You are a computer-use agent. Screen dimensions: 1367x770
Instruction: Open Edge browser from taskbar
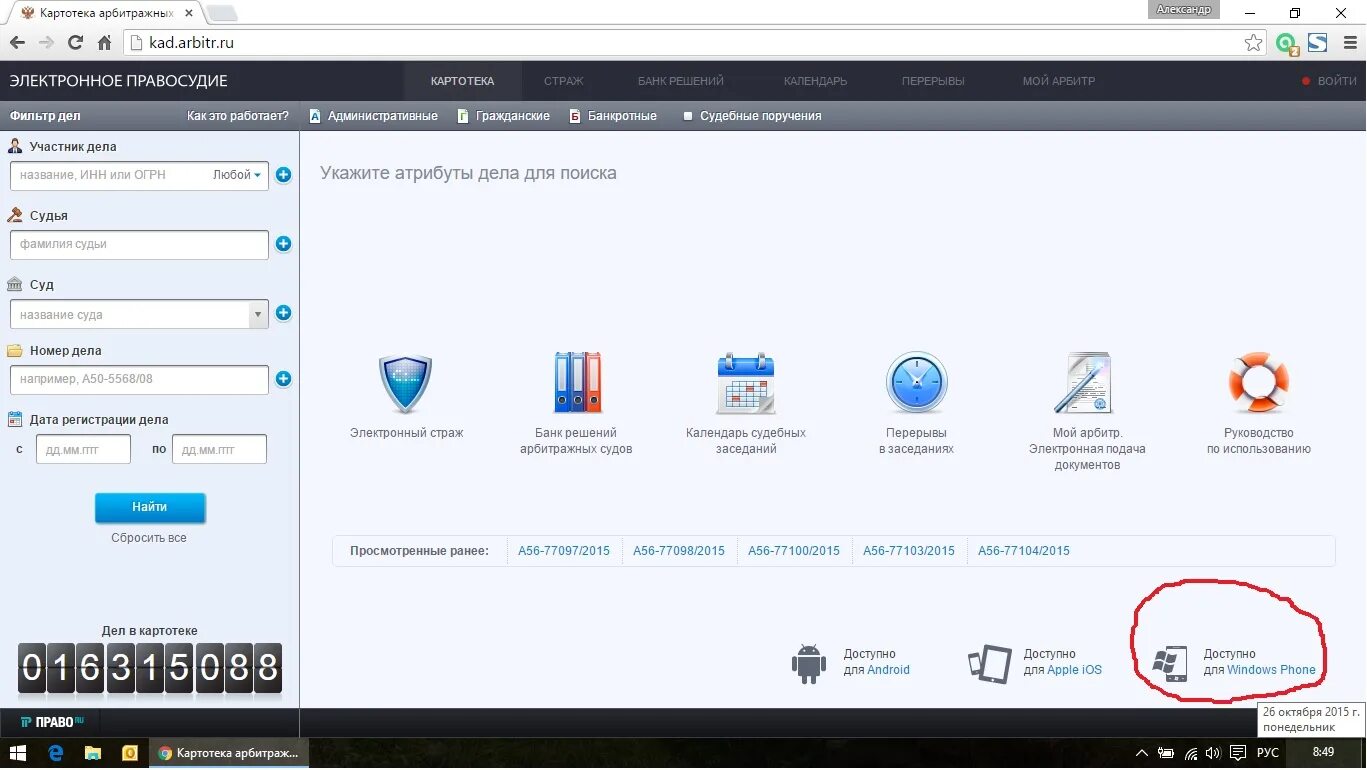(x=56, y=752)
